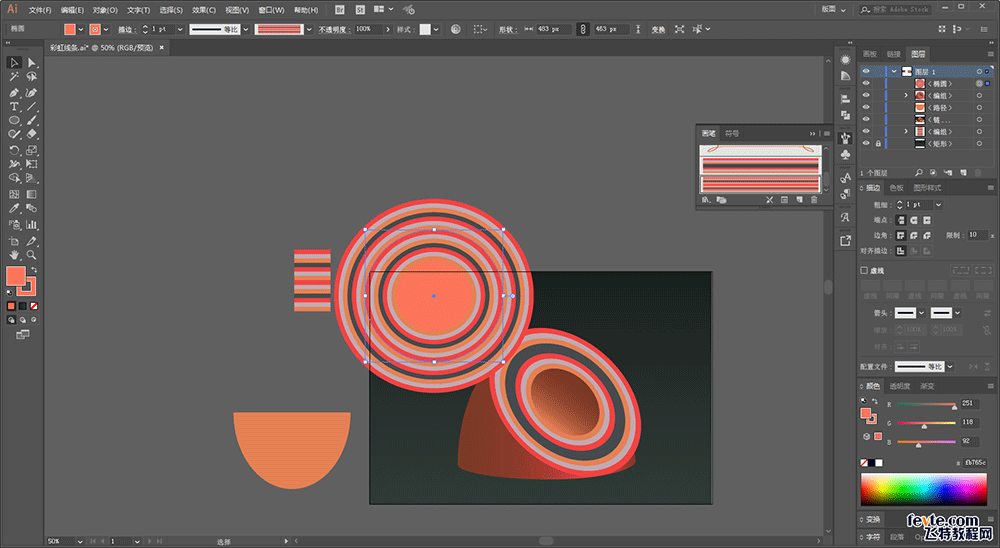Open the stroke weight dropdown in the control bar

[x=179, y=30]
